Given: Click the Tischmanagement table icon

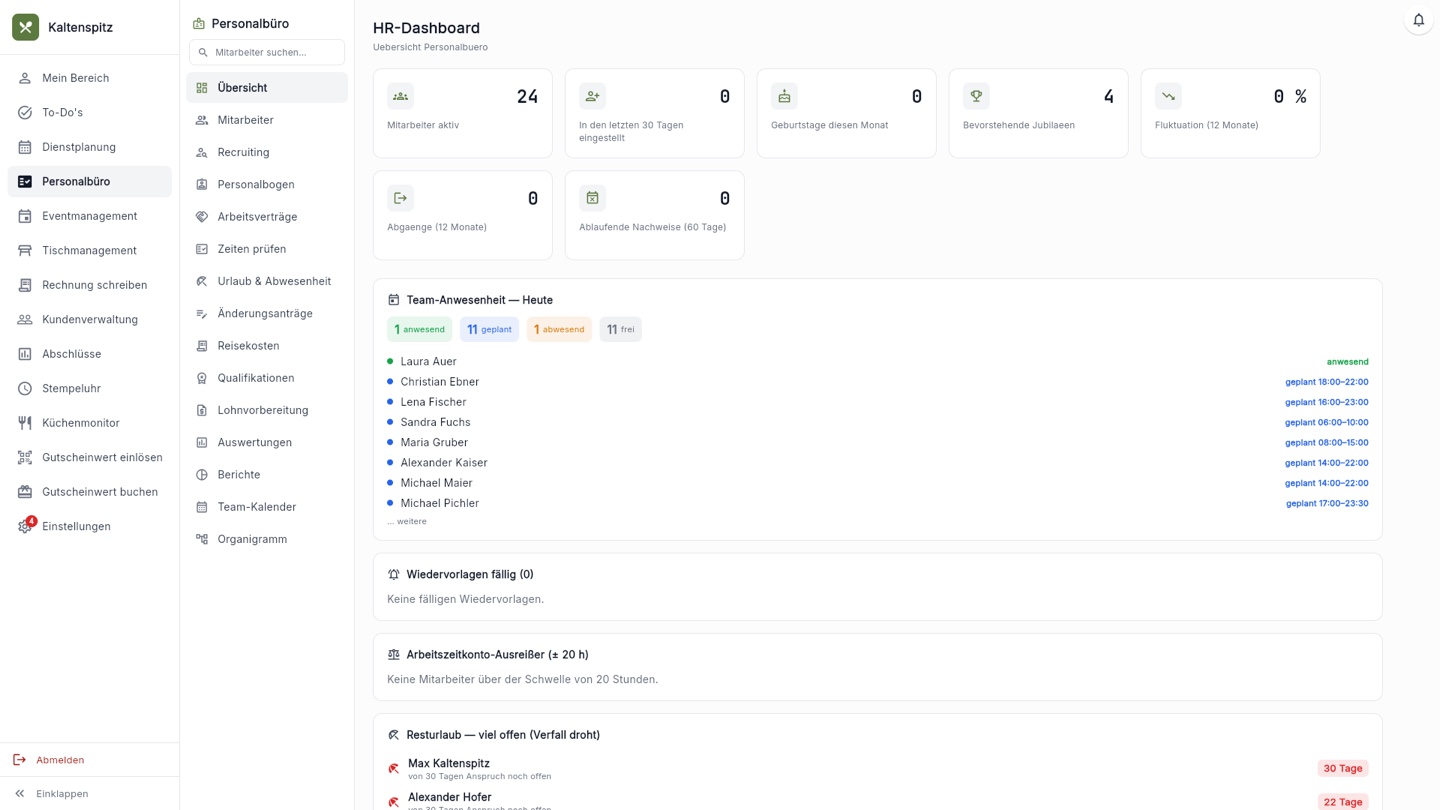Looking at the screenshot, I should coord(25,250).
